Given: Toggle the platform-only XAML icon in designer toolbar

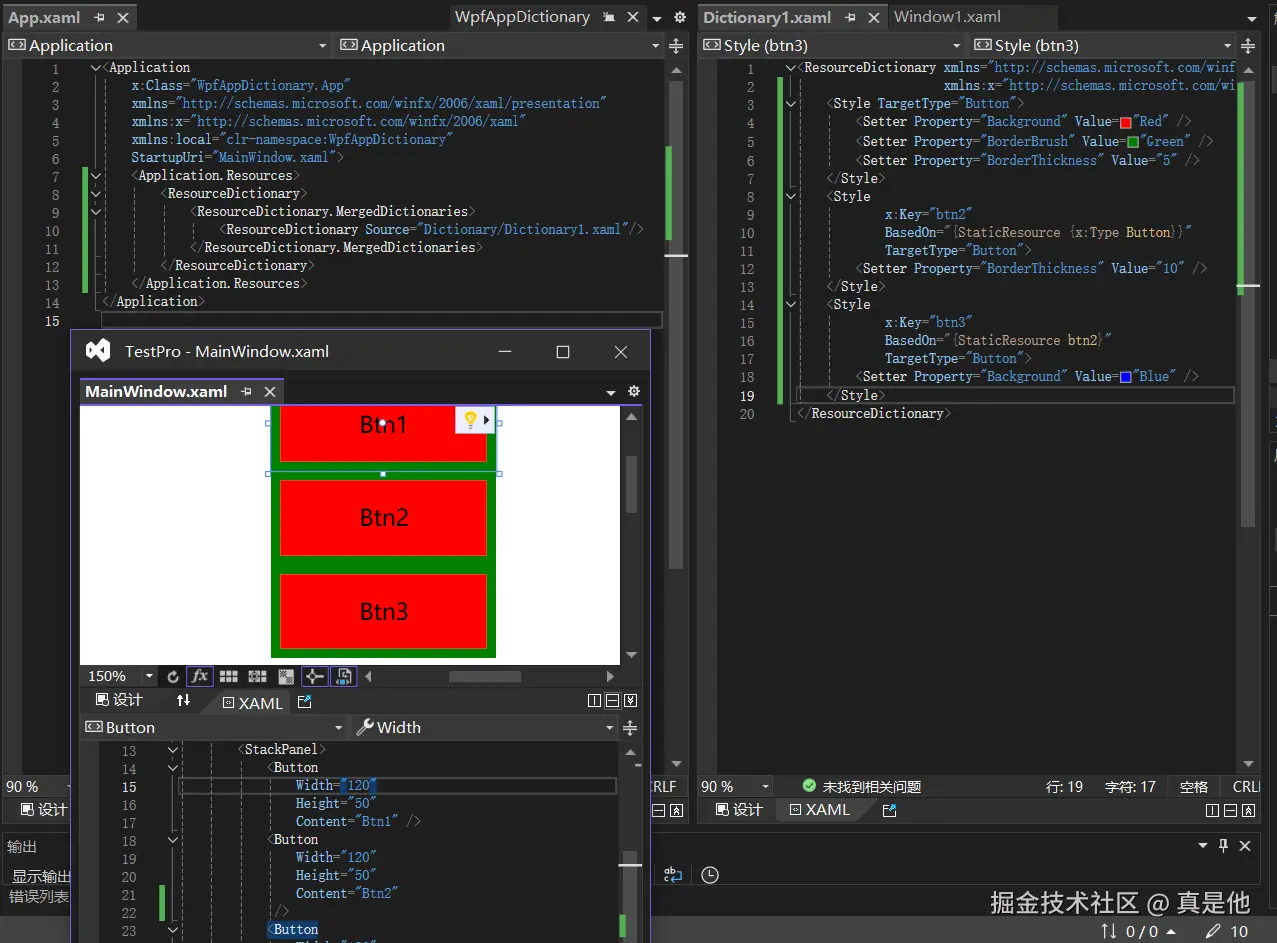Looking at the screenshot, I should (x=343, y=677).
